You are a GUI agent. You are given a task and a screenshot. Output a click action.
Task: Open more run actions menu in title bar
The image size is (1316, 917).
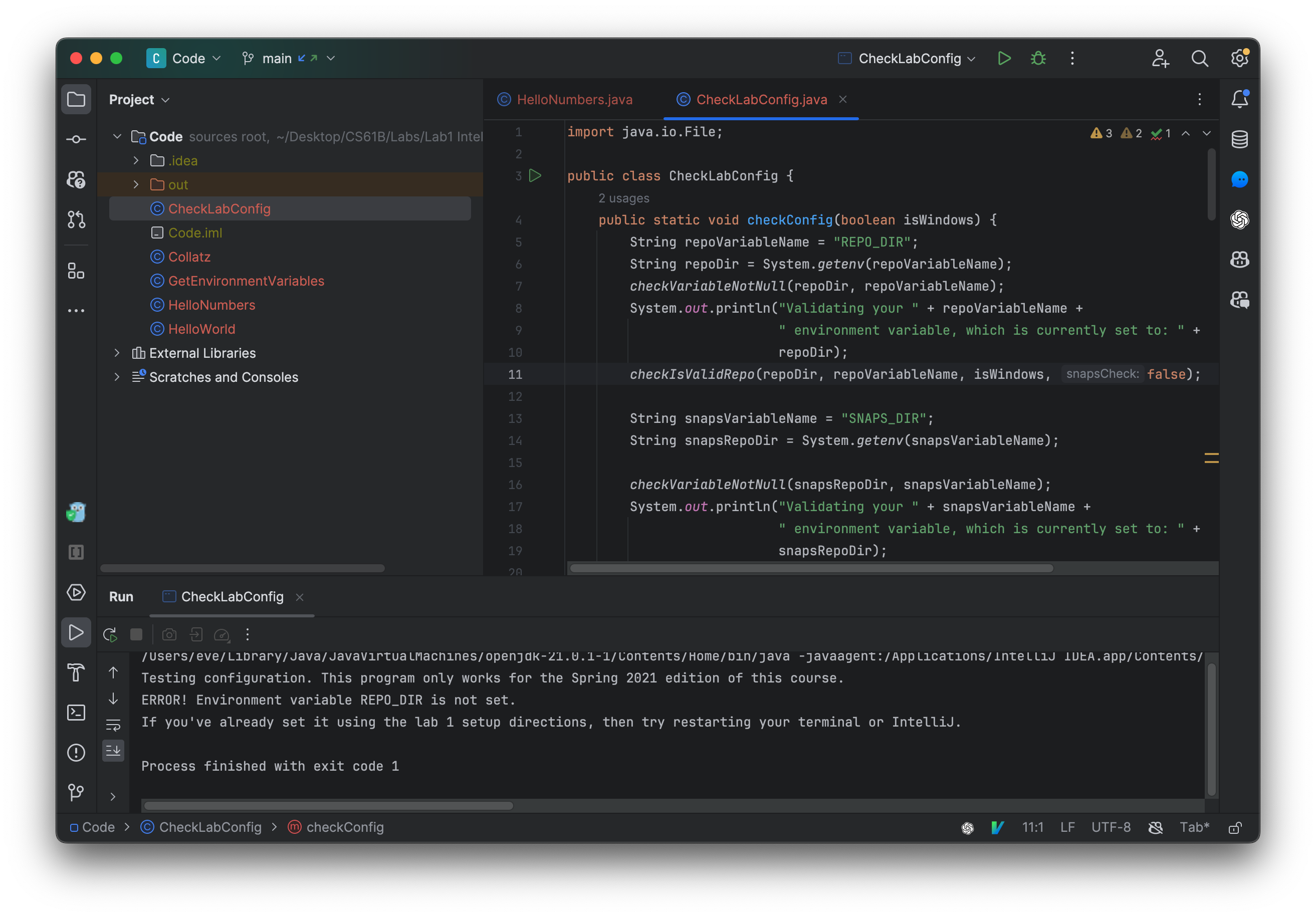click(x=1072, y=59)
